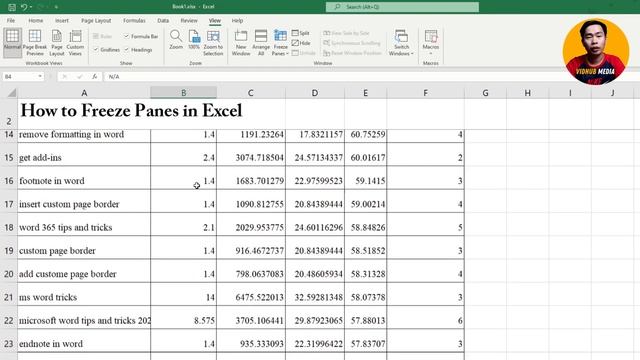The height and width of the screenshot is (360, 640).
Task: Select row 14 header
Action: point(9,135)
